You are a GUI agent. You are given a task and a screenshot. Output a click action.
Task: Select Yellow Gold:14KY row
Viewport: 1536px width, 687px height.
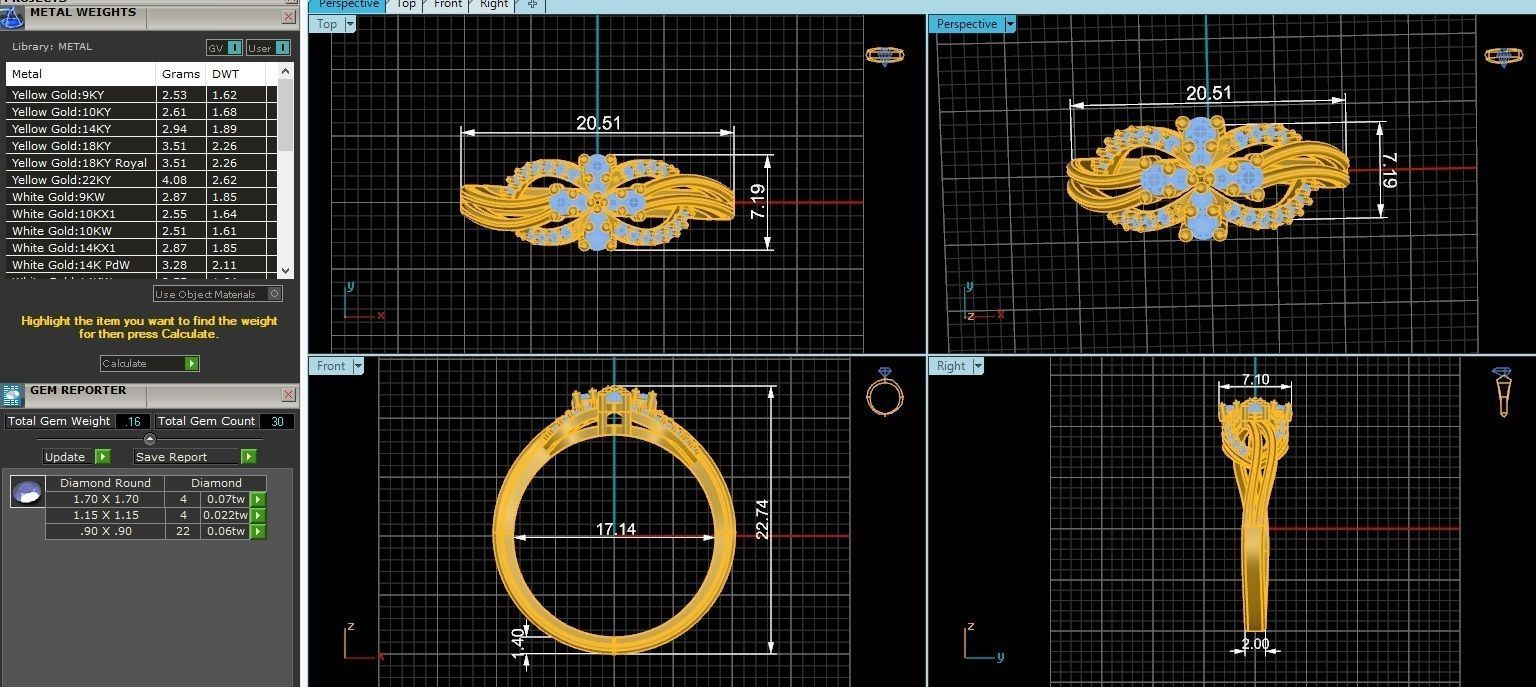[x=142, y=129]
